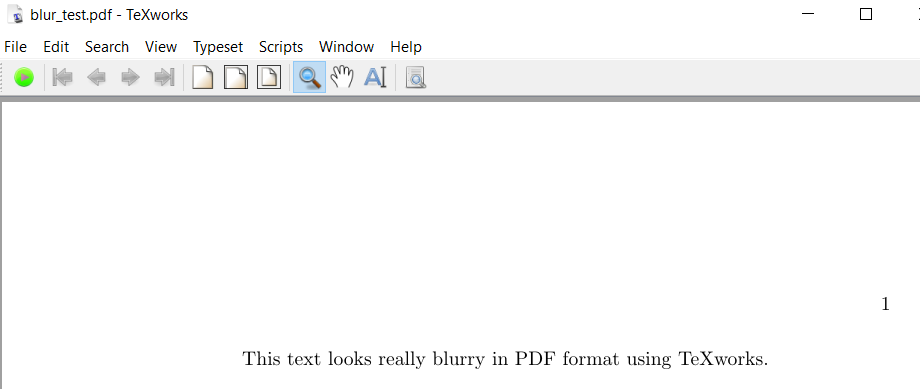Open the File menu
Viewport: 920px width, 389px height.
coord(15,47)
